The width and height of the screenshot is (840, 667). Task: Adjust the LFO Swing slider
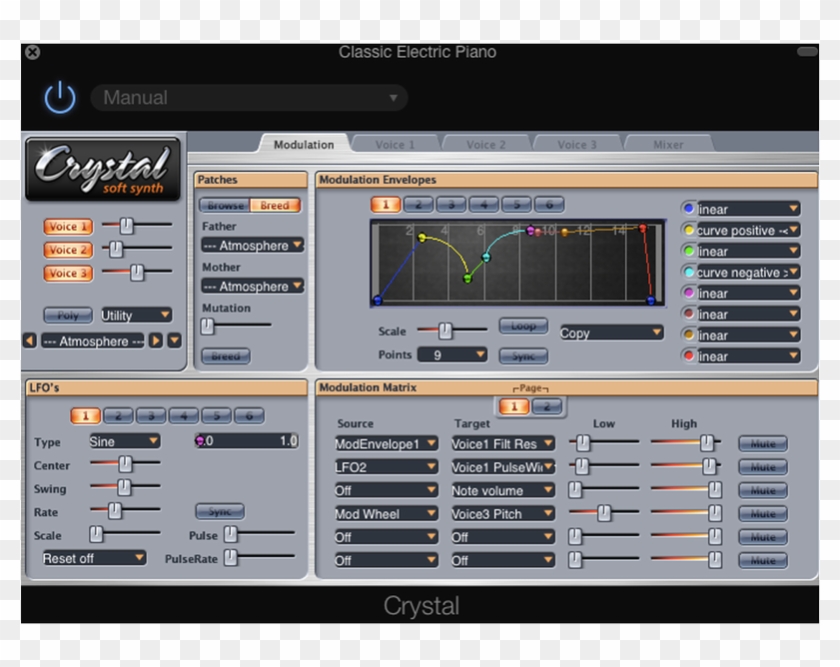click(125, 486)
